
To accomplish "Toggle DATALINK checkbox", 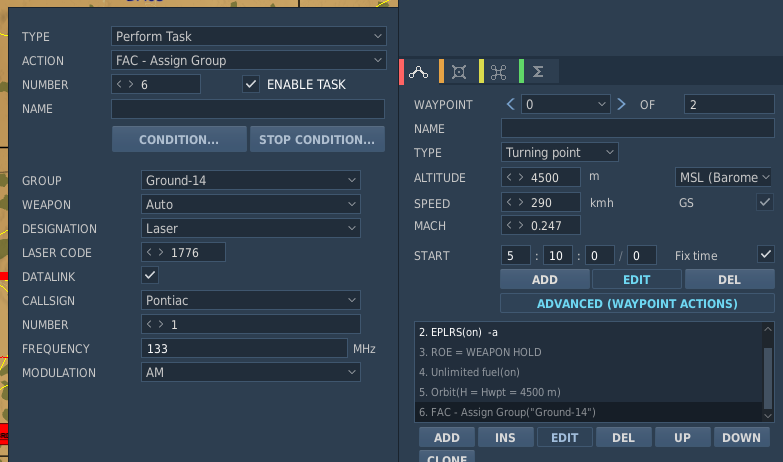I will point(150,275).
